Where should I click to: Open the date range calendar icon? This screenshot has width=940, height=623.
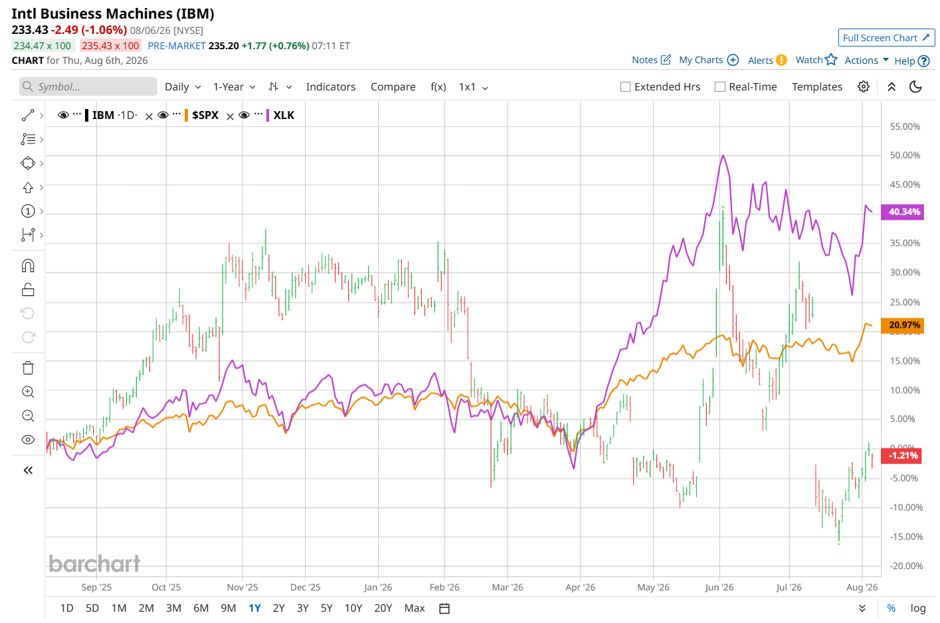[x=444, y=608]
